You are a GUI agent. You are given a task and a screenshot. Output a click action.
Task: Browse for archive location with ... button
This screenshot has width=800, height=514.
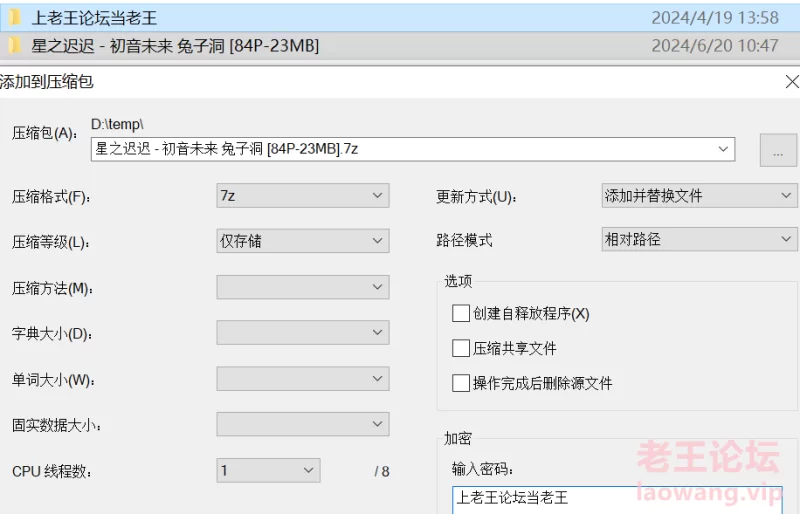coord(778,150)
